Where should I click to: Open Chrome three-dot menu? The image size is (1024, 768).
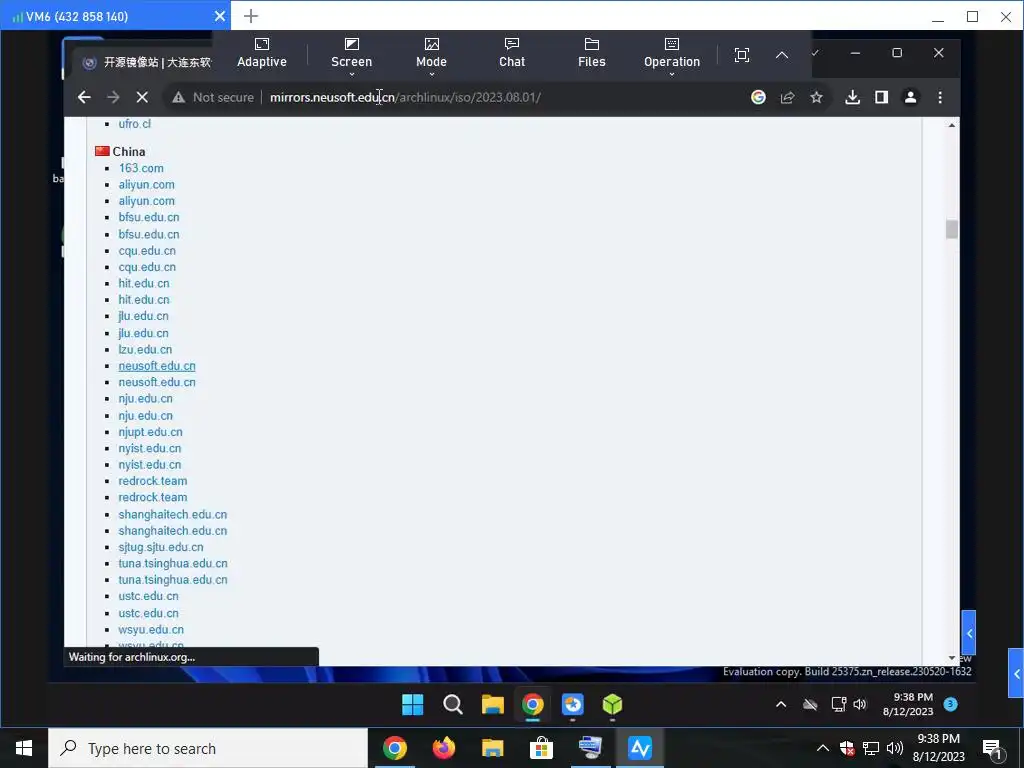point(940,97)
